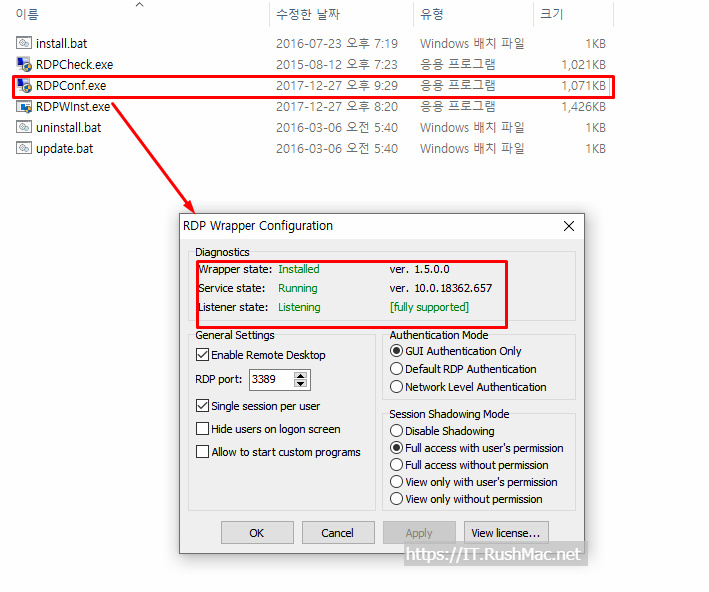Screen dimensions: 709x592
Task: Select the uninstall.bat file icon
Action: tap(24, 127)
